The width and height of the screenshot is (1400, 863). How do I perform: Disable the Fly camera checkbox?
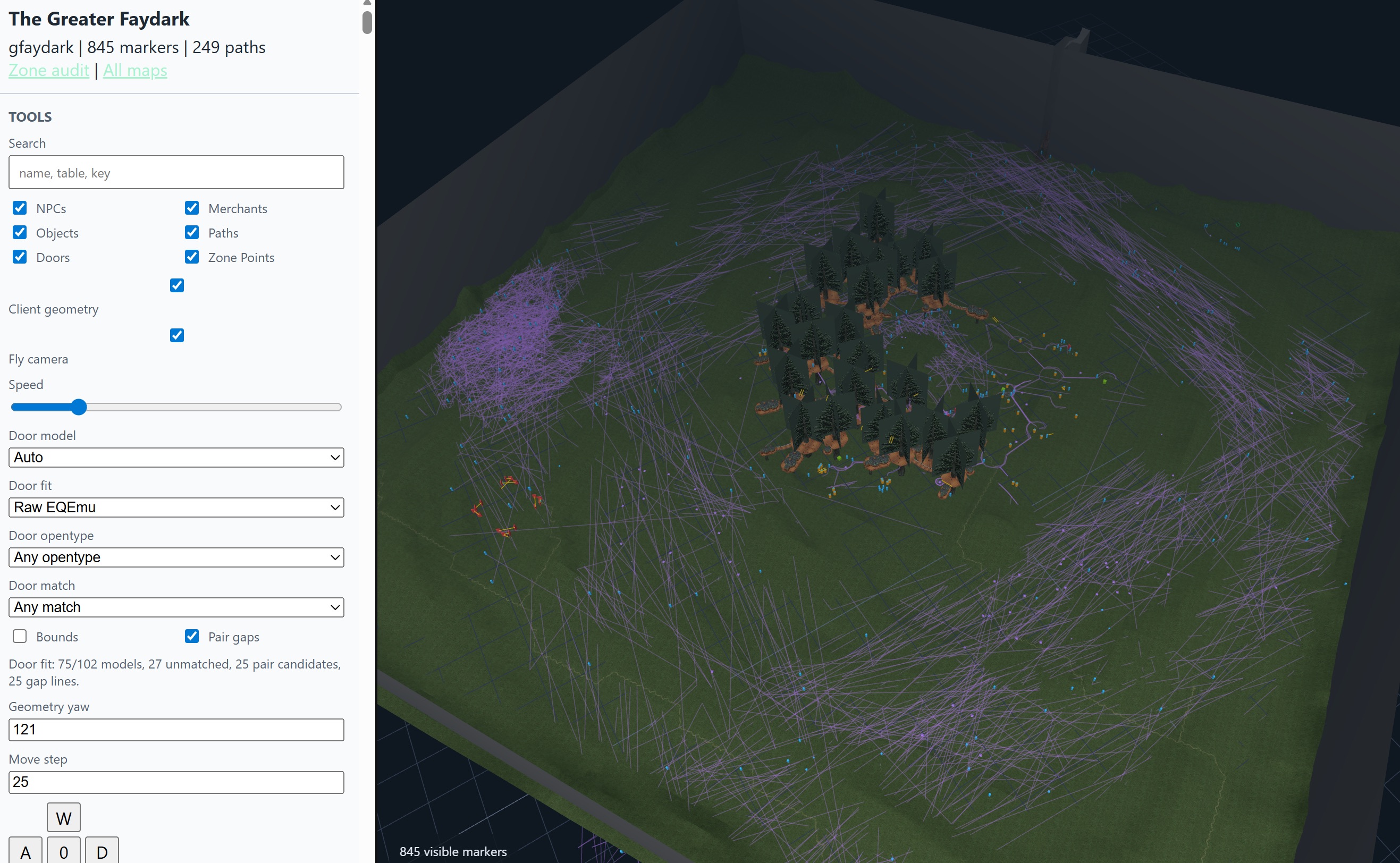[x=177, y=336]
